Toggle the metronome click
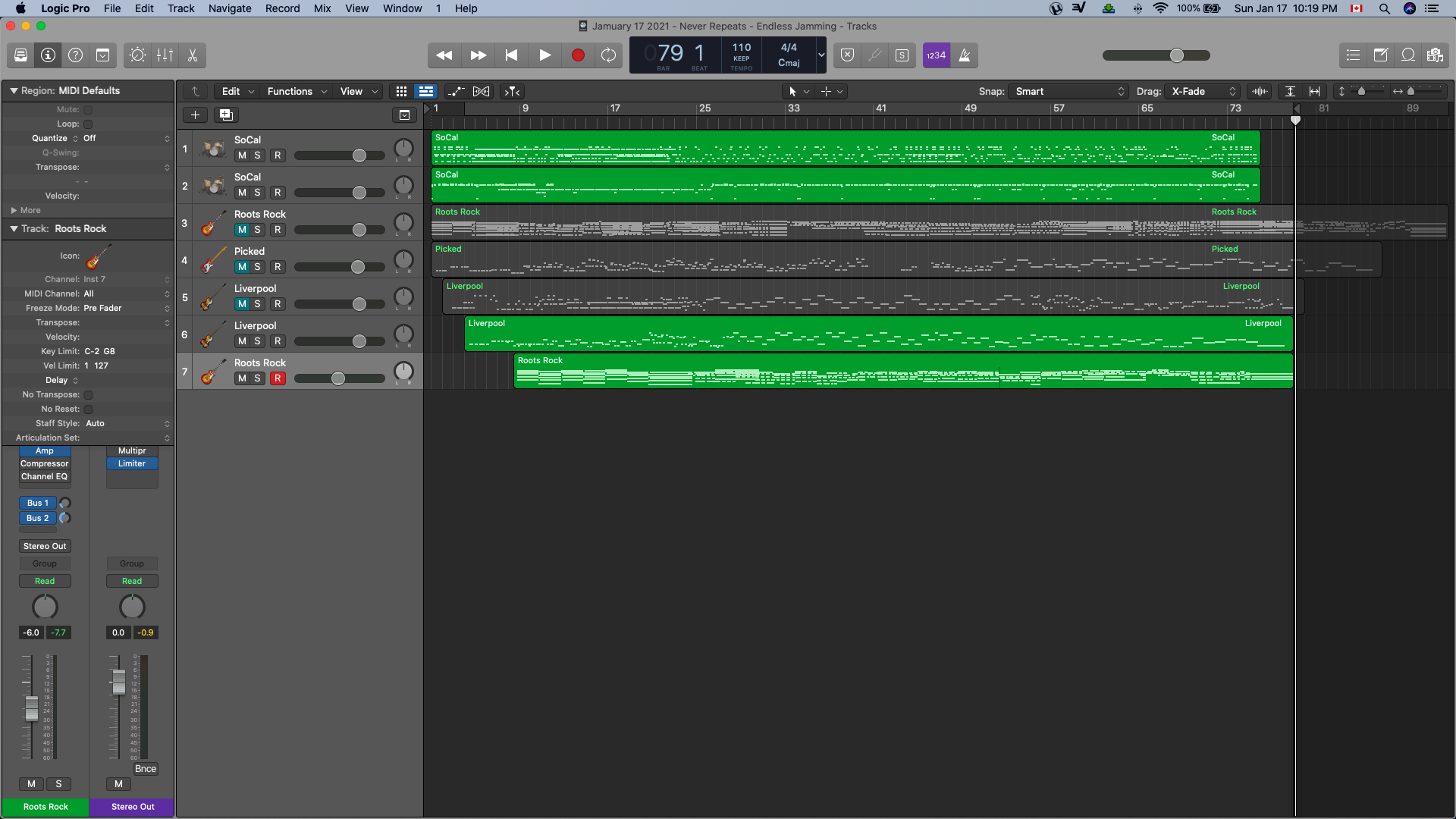 click(x=965, y=55)
